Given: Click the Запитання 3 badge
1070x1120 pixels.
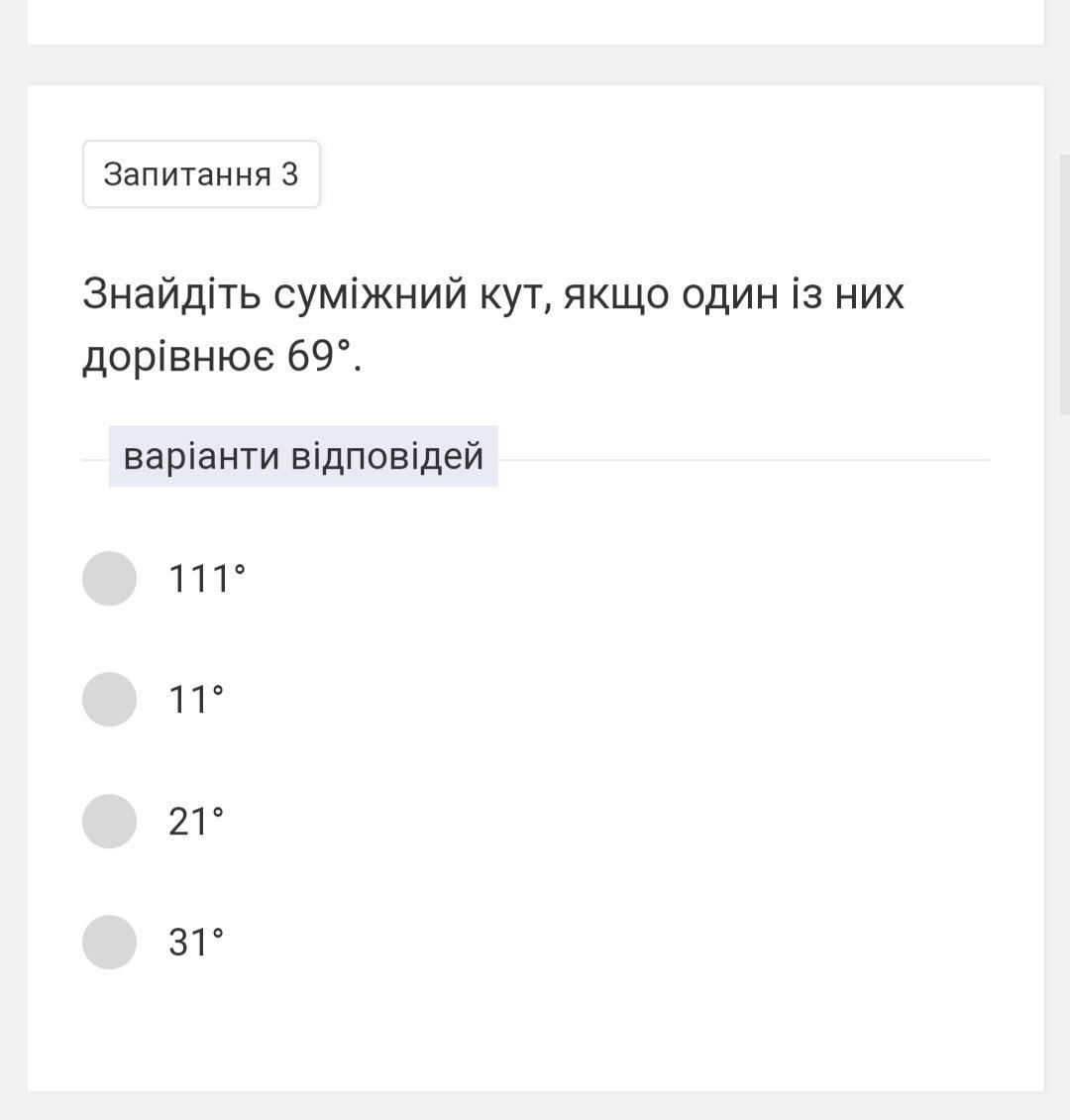Looking at the screenshot, I should [201, 174].
